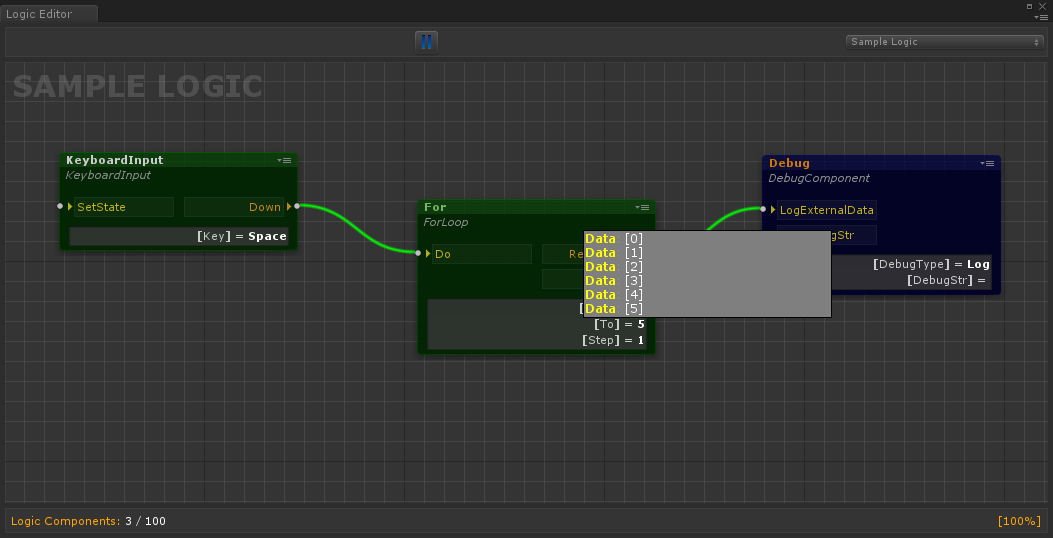The image size is (1053, 538).
Task: Click the pause button in the toolbar
Action: (426, 42)
